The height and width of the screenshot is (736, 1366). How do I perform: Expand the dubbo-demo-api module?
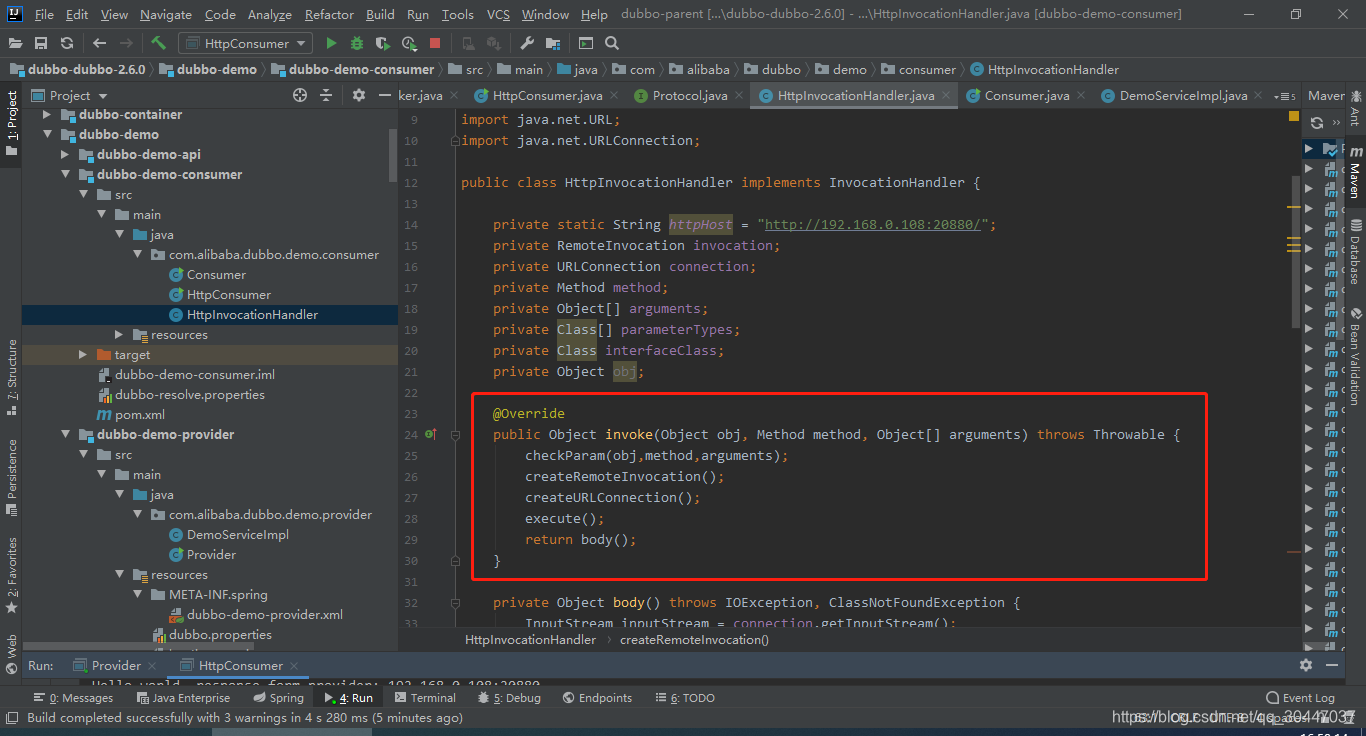[x=66, y=154]
